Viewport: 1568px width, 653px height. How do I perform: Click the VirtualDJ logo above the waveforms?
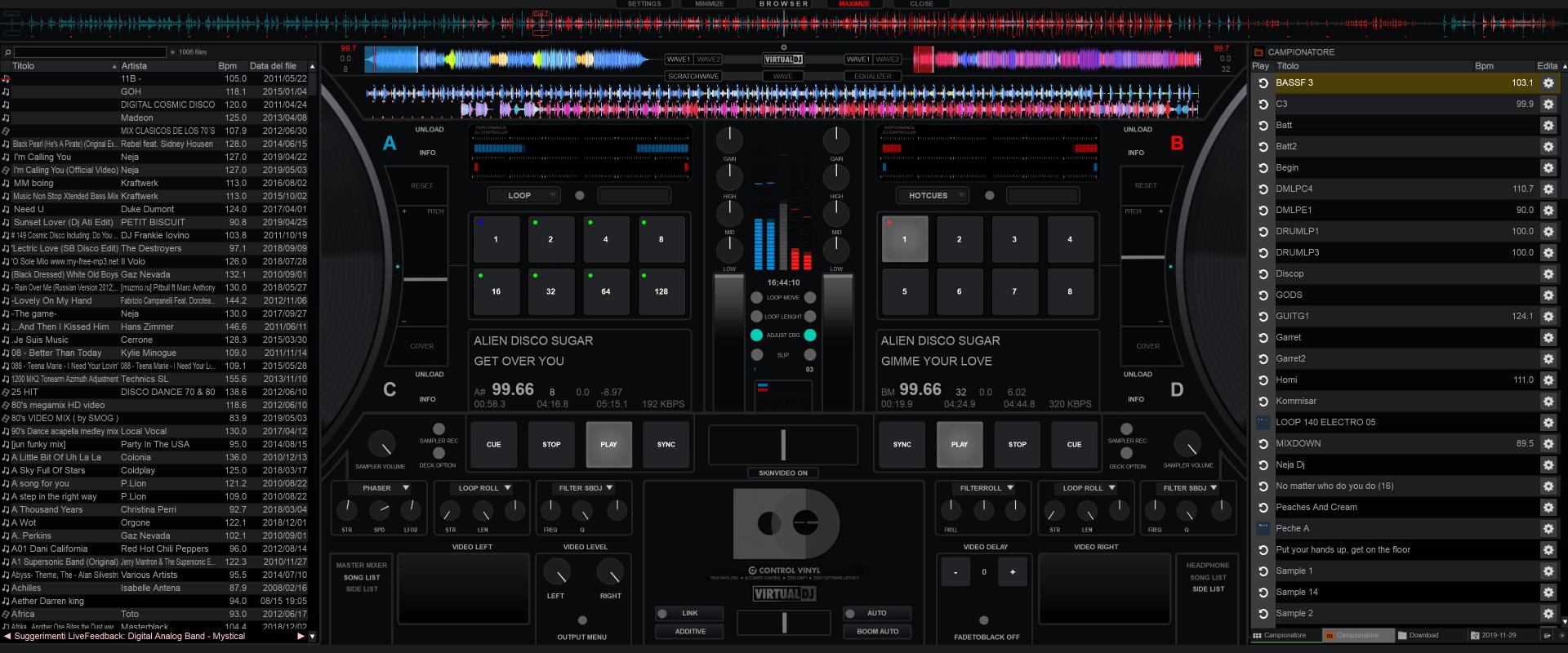click(783, 60)
